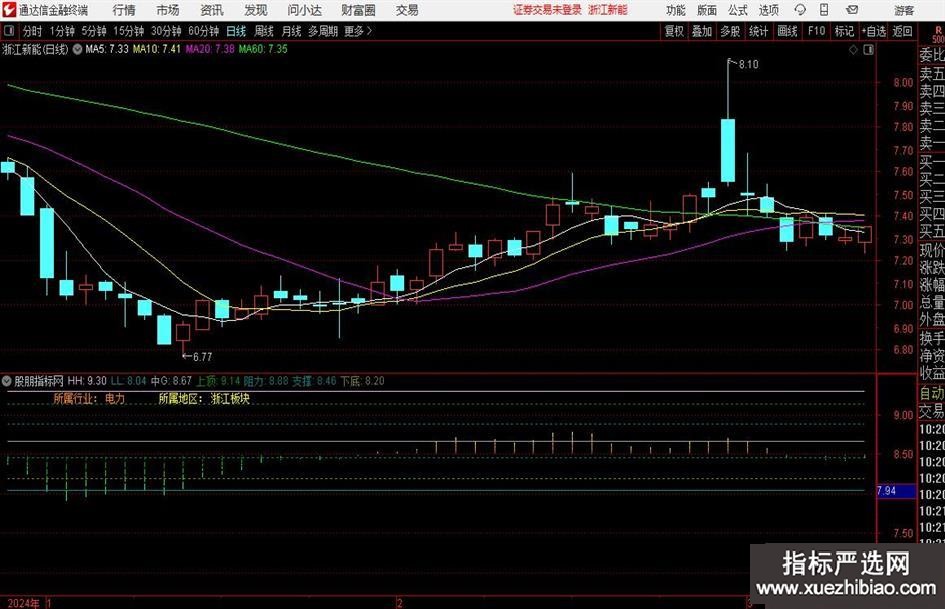
Task: Open the customer service headset icon
Action: tap(800, 10)
